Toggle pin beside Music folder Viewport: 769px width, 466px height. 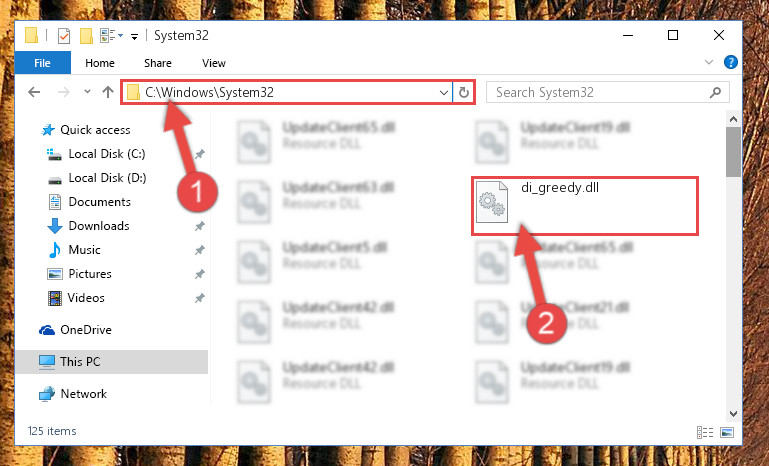coord(200,250)
